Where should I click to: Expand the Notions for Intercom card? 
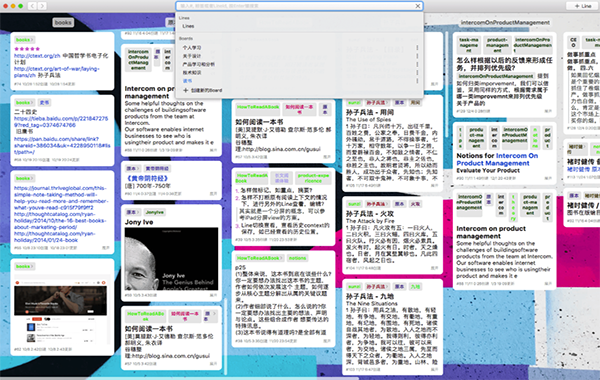tap(548, 178)
